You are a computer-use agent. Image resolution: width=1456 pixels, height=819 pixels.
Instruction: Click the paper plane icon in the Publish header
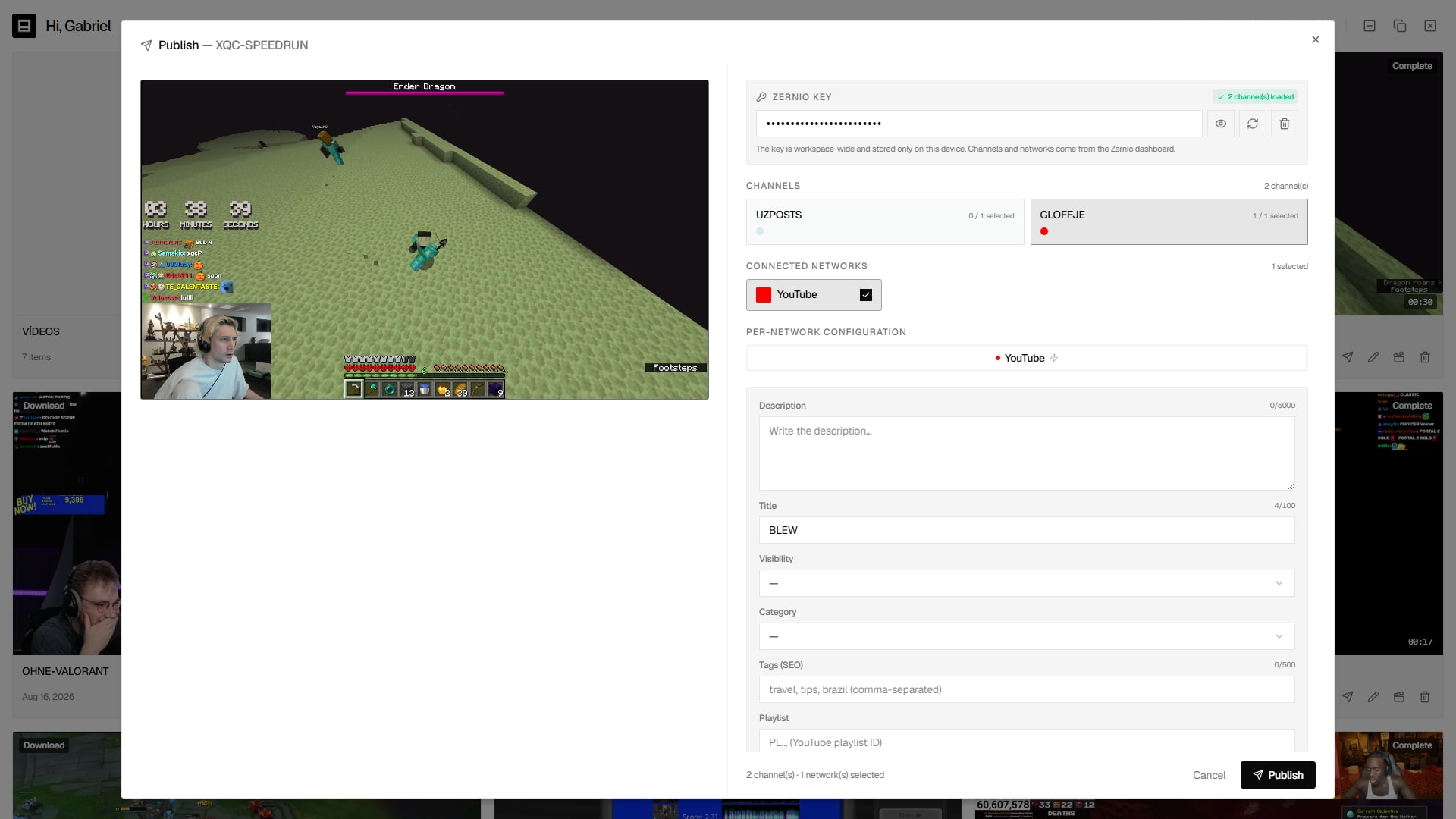coord(146,45)
